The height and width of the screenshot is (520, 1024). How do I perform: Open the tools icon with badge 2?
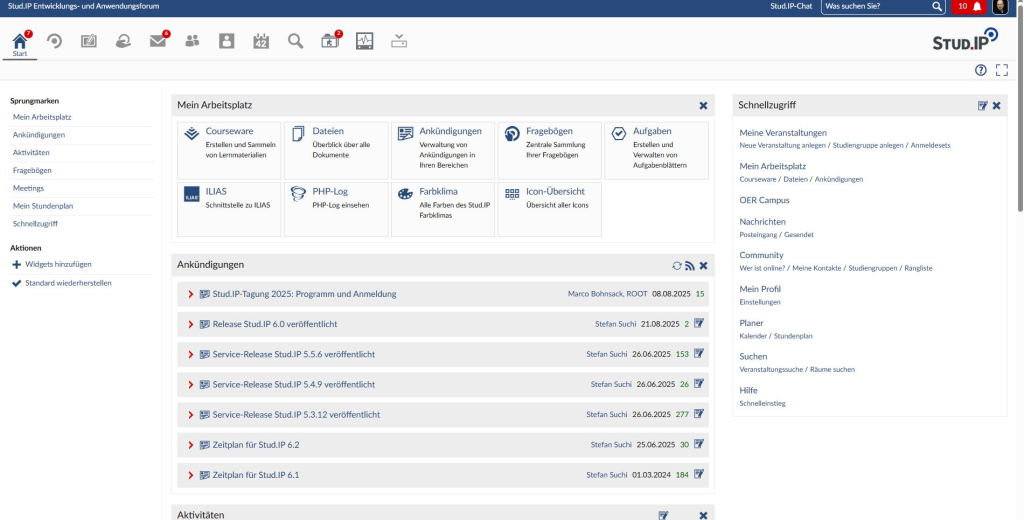pyautogui.click(x=330, y=41)
